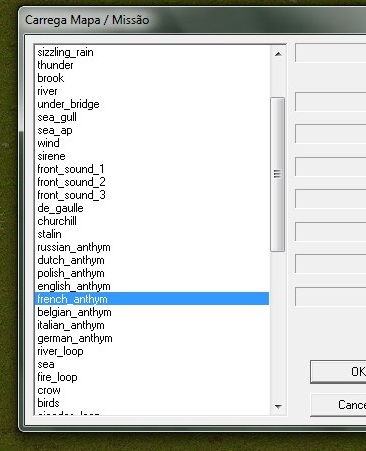Screen dimensions: 366x451
Task: Click the Cancel button
Action: [x=338, y=405]
